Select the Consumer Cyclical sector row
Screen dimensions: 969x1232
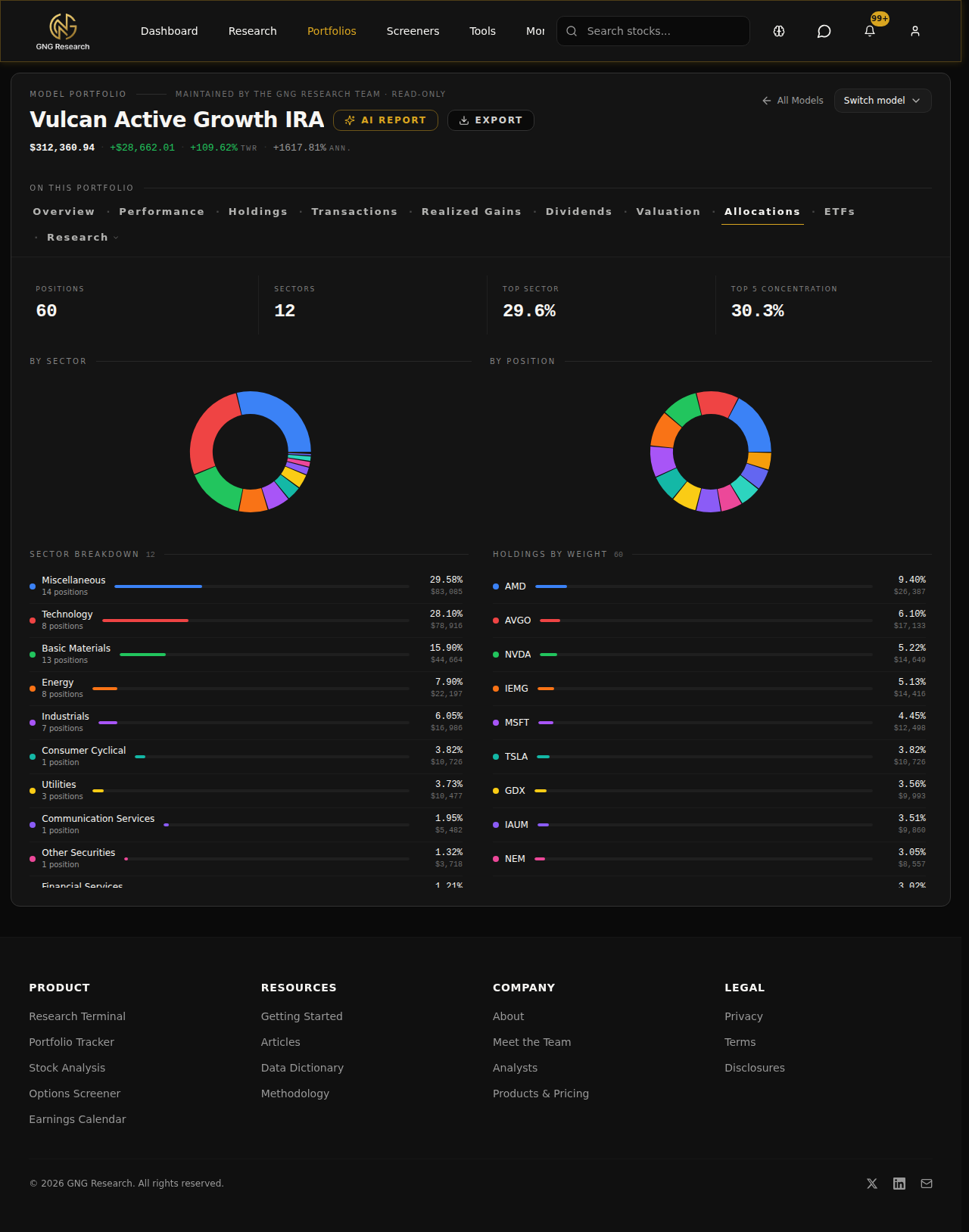pyautogui.click(x=246, y=757)
